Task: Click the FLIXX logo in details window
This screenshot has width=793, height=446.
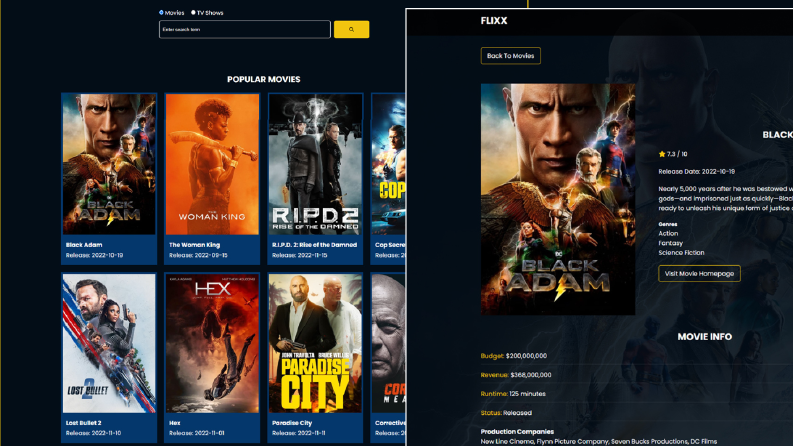Action: pos(494,21)
